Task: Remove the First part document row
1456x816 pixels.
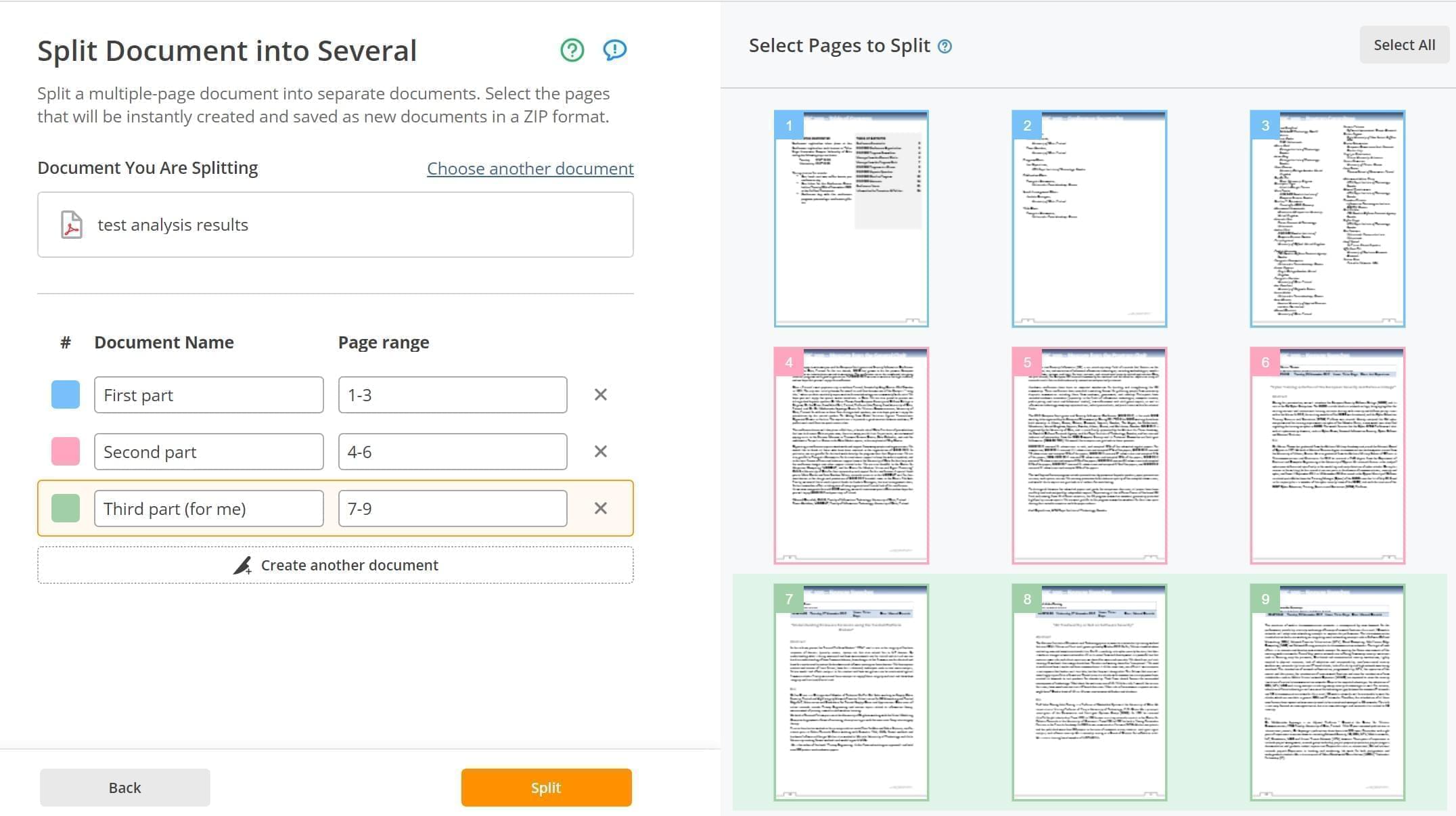Action: (x=600, y=394)
